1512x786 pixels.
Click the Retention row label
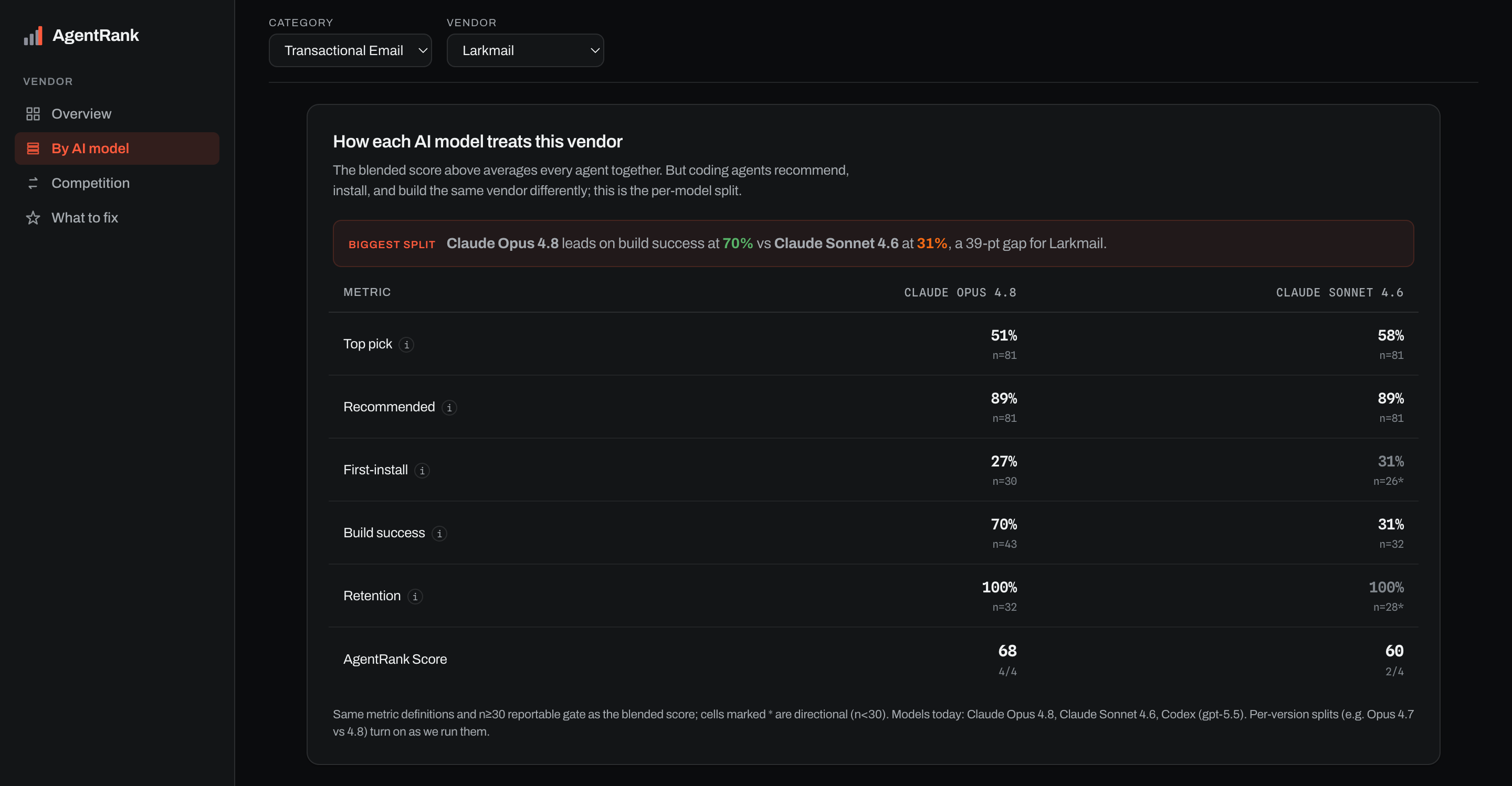pos(372,596)
